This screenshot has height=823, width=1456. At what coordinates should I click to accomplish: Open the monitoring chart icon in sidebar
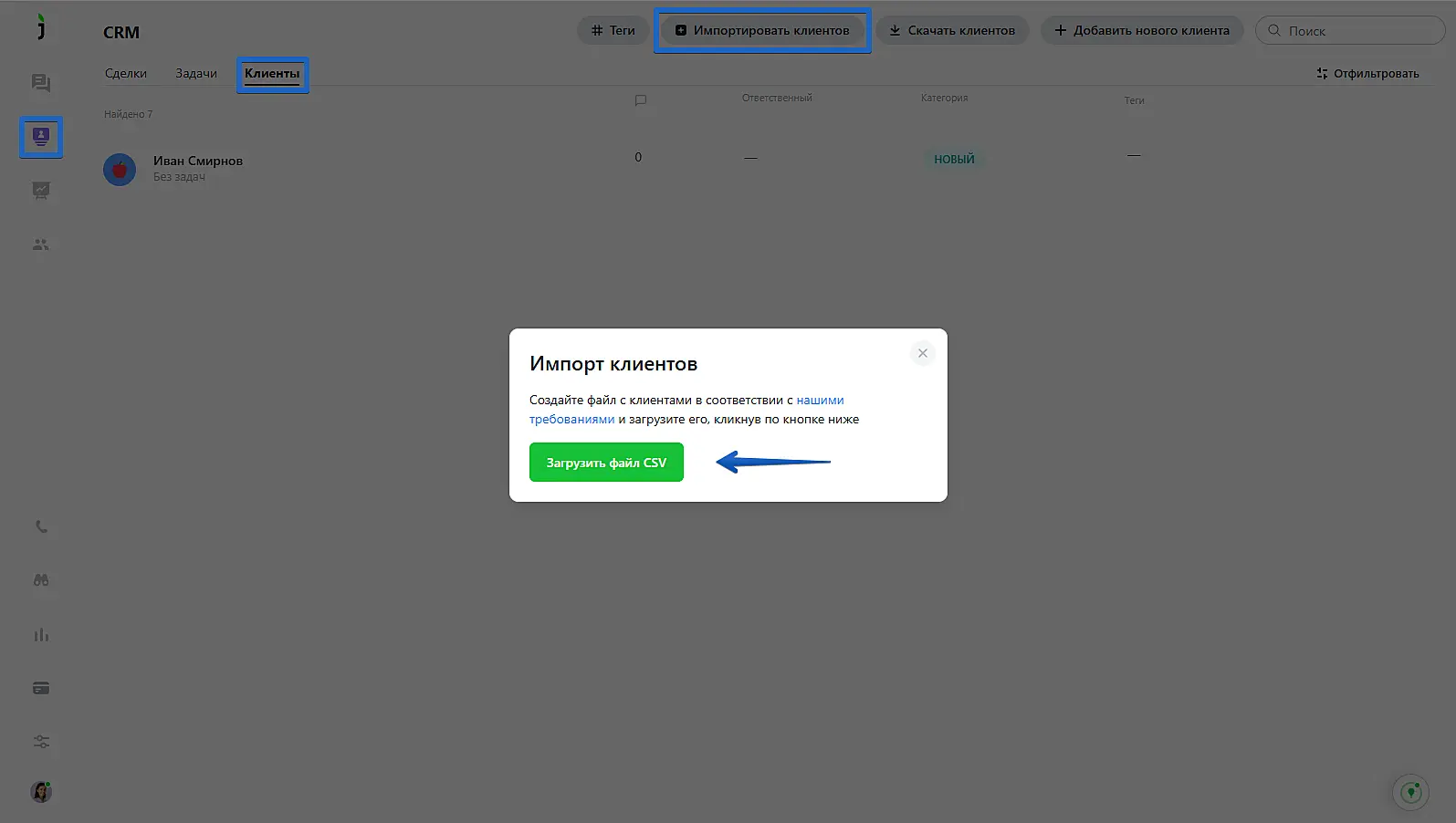click(x=41, y=191)
